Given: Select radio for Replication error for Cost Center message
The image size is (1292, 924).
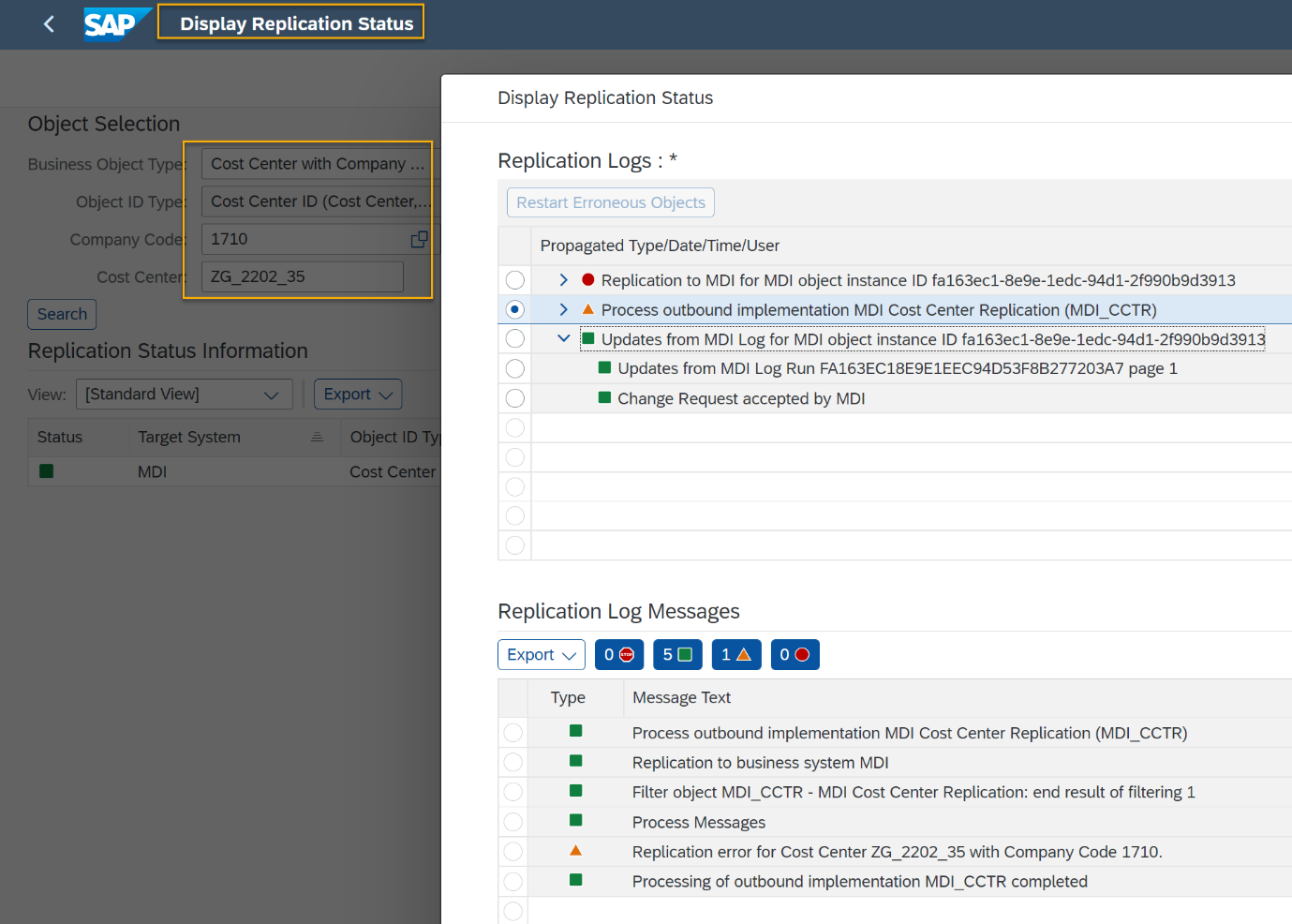Looking at the screenshot, I should click(x=513, y=851).
